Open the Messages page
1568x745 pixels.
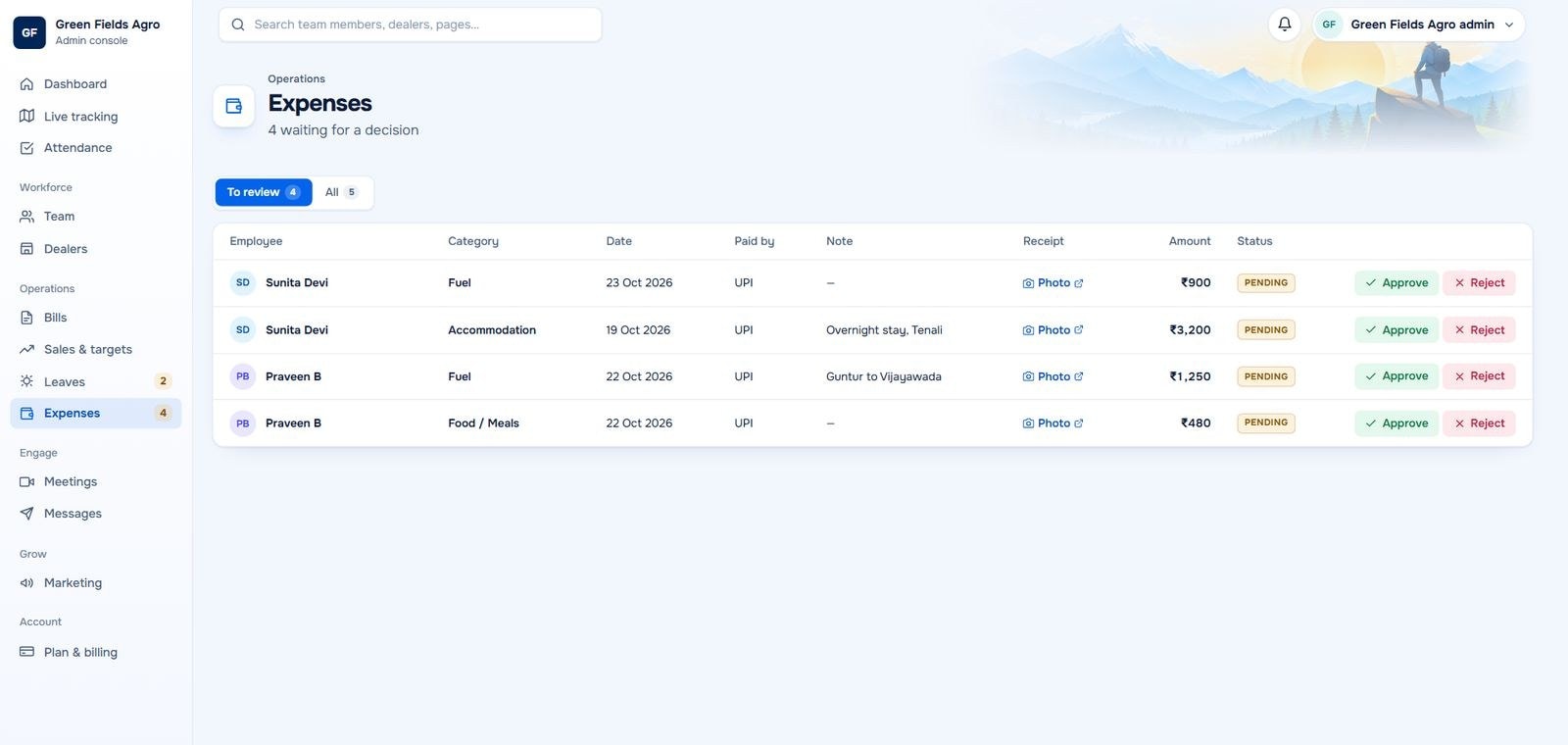[96, 514]
